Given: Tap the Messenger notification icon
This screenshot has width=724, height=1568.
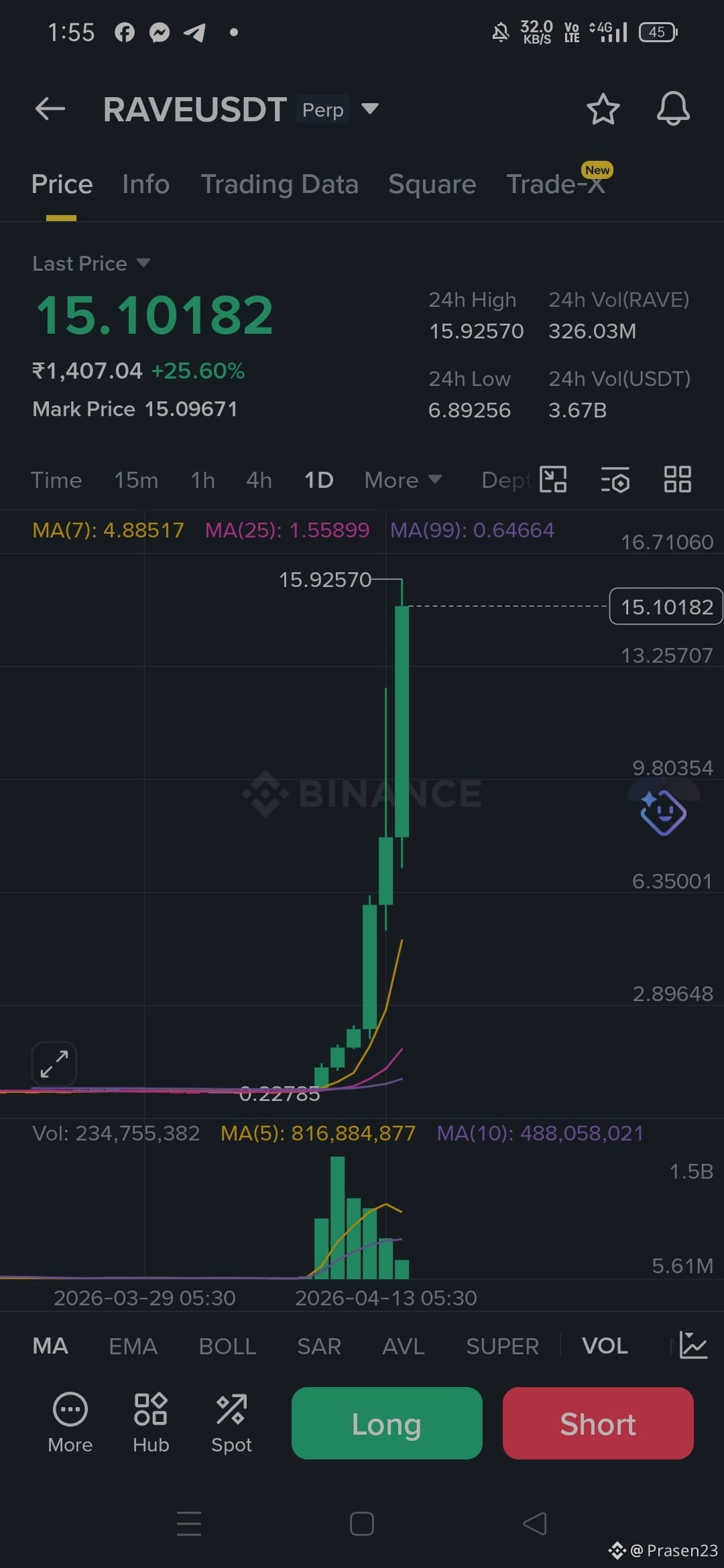Looking at the screenshot, I should pyautogui.click(x=160, y=32).
